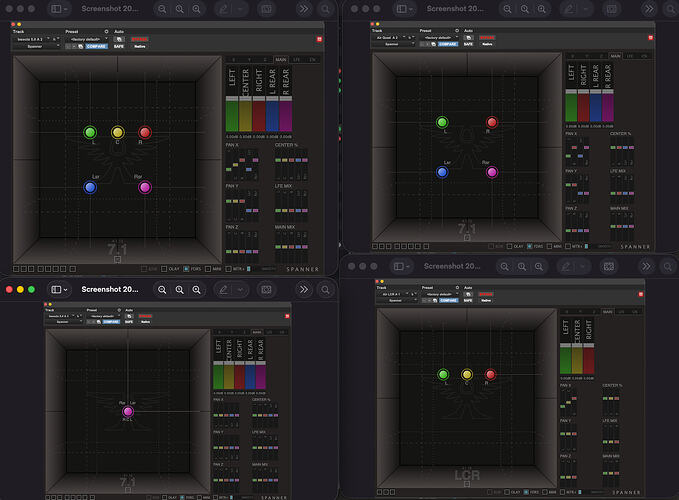Click the blue L REAR meter in five-puck window
Viewport: 679px width, 500px height.
click(x=272, y=115)
